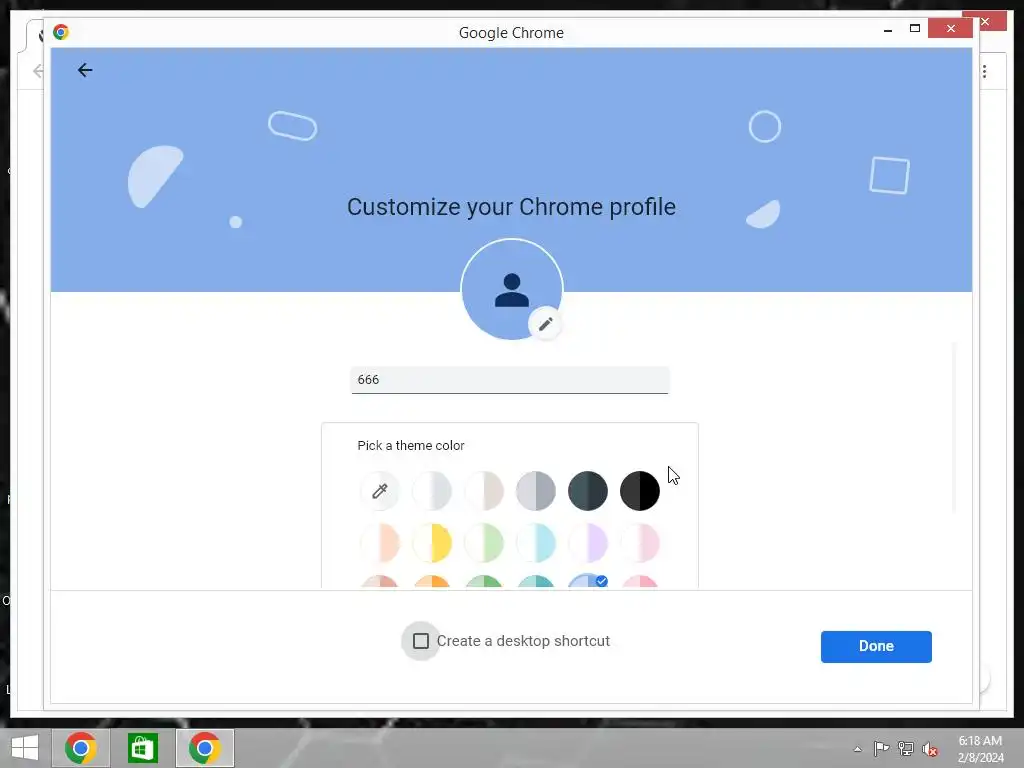Open the Windows Start button
Image resolution: width=1024 pixels, height=768 pixels.
point(25,748)
